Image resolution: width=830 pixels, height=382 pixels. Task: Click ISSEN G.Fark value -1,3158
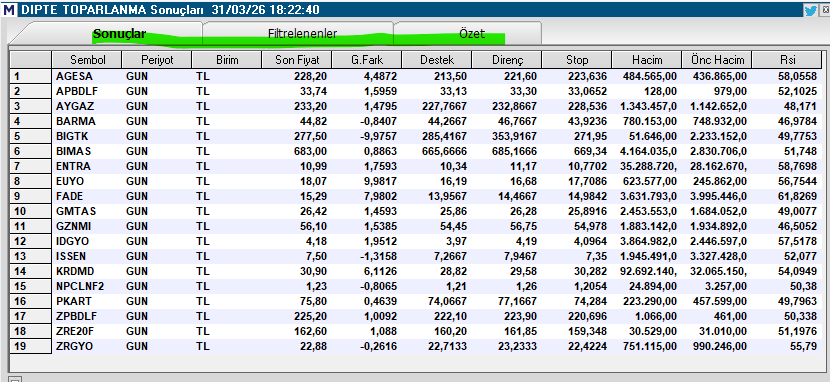pyautogui.click(x=378, y=257)
